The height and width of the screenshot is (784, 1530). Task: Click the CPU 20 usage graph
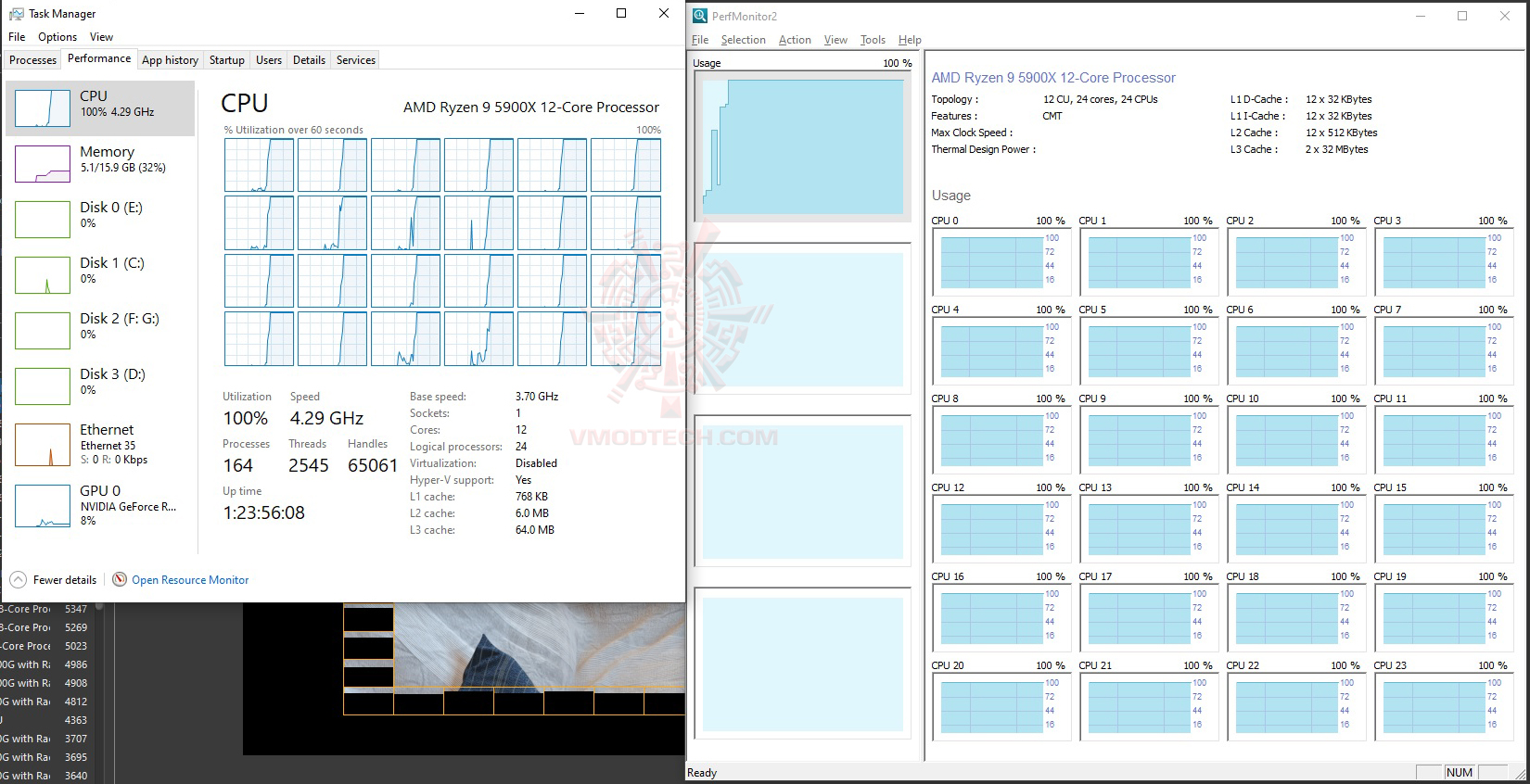[1001, 706]
